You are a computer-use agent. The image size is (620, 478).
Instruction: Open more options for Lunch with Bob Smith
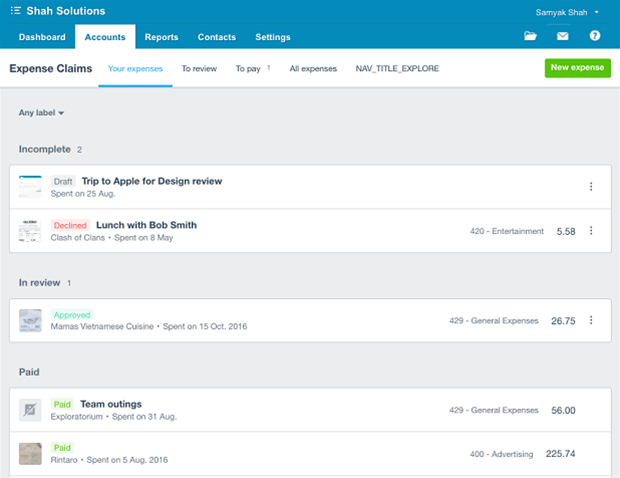(x=591, y=230)
